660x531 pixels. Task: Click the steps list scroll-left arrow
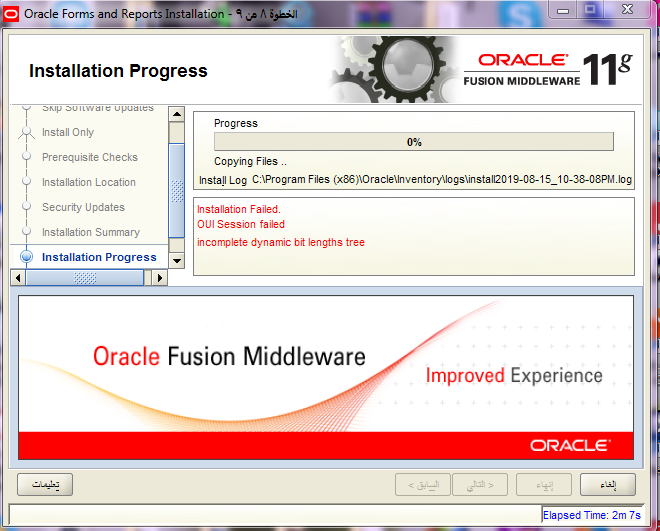pos(18,278)
